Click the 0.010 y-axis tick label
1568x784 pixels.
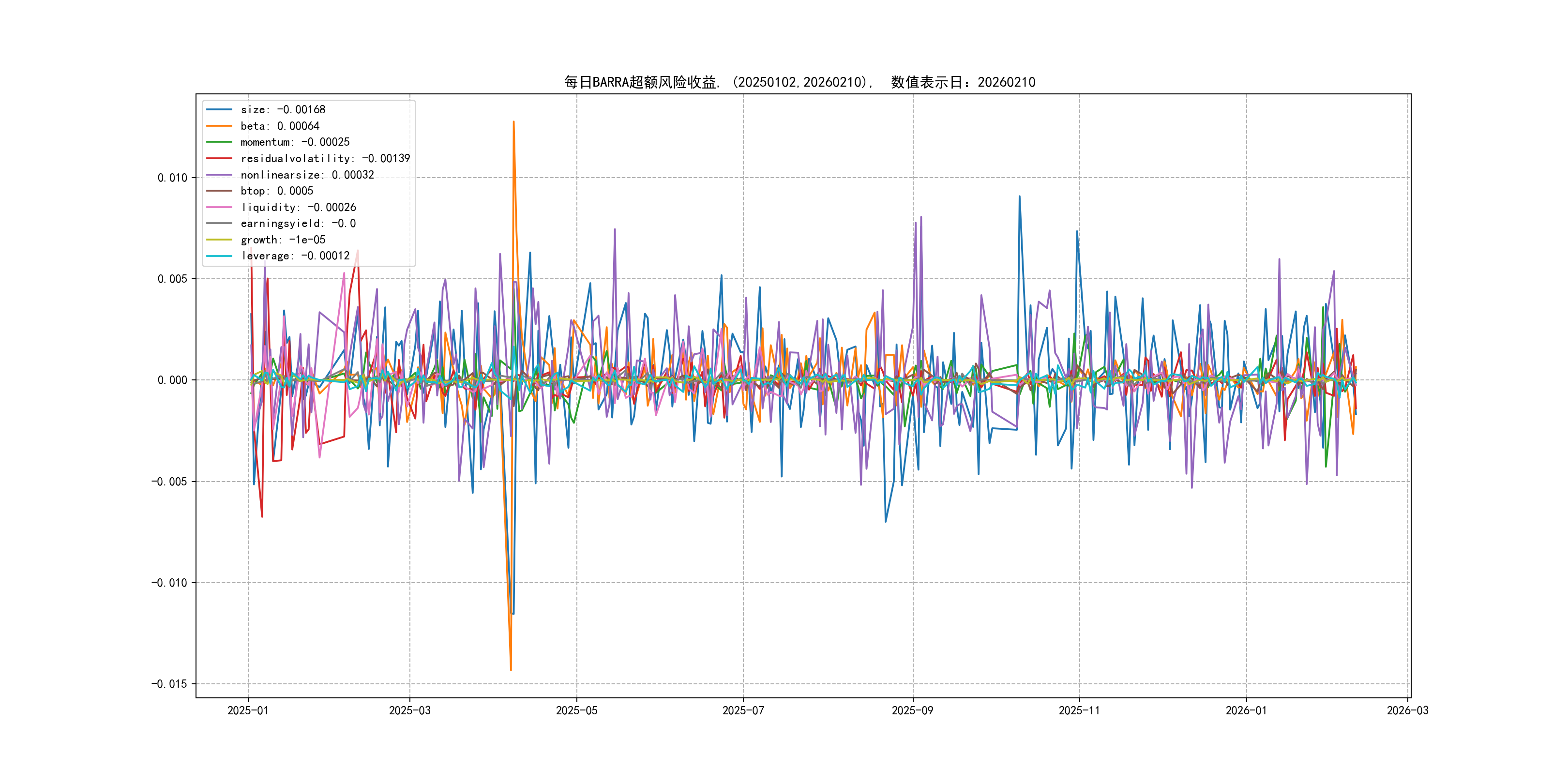pyautogui.click(x=172, y=178)
